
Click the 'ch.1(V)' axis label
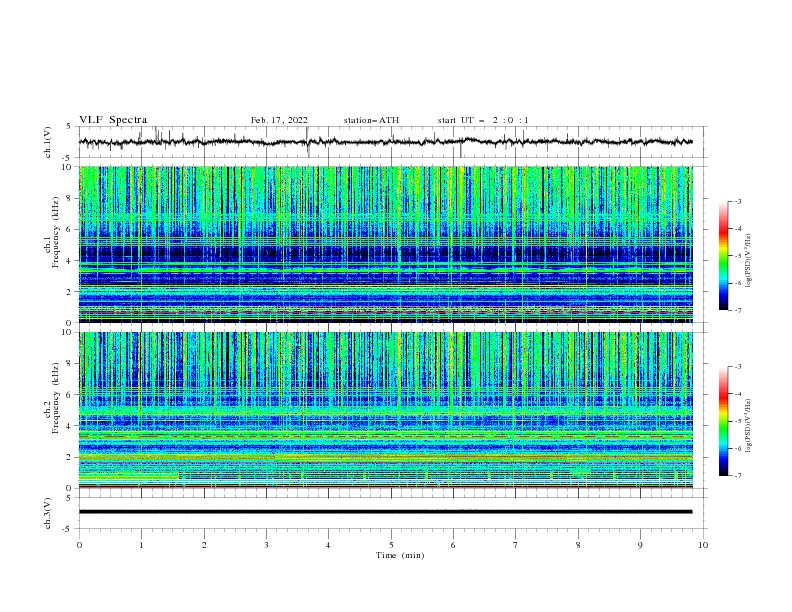tap(48, 142)
